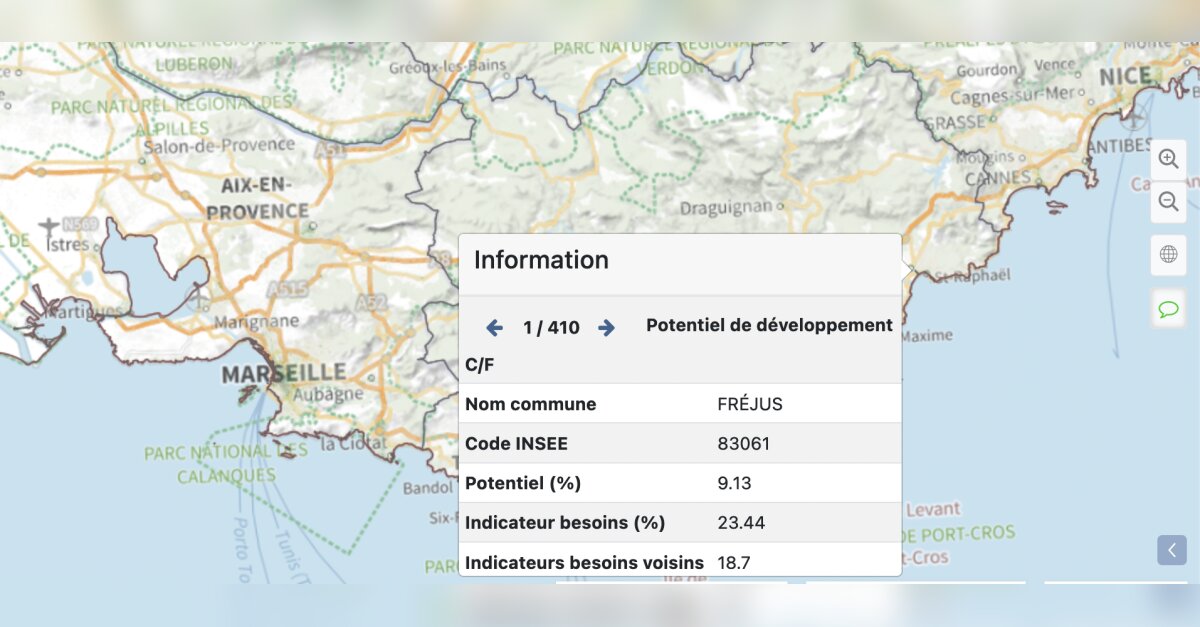Click the record counter showing 1 / 410

click(549, 327)
